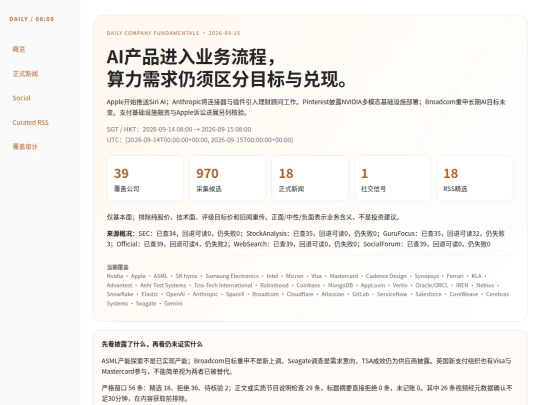Viewport: 540px width, 405px height.
Task: Select the 18 RSS精选 stat card
Action: pos(475,178)
